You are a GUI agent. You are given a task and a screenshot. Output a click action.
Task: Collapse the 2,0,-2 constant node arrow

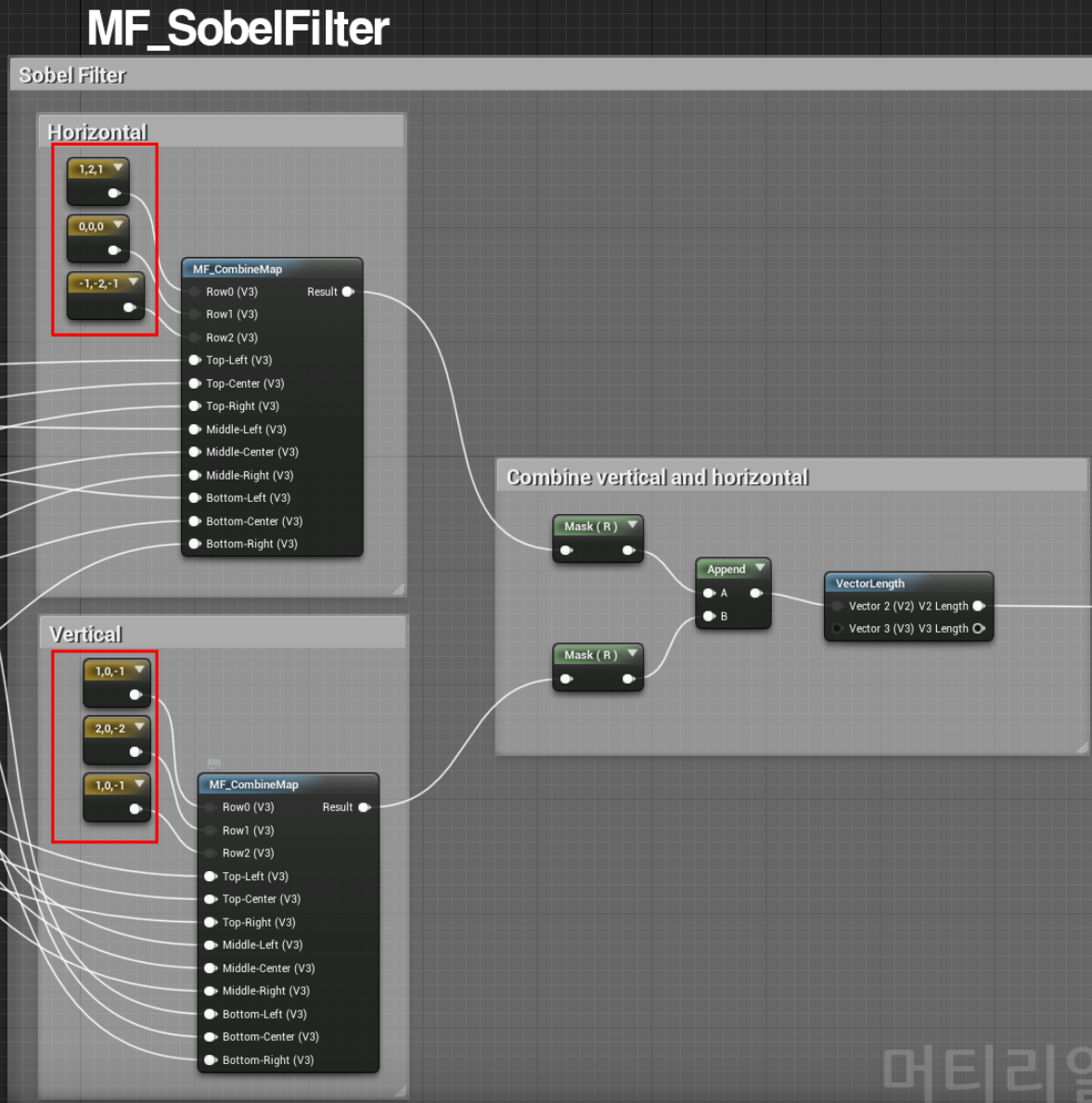point(139,726)
